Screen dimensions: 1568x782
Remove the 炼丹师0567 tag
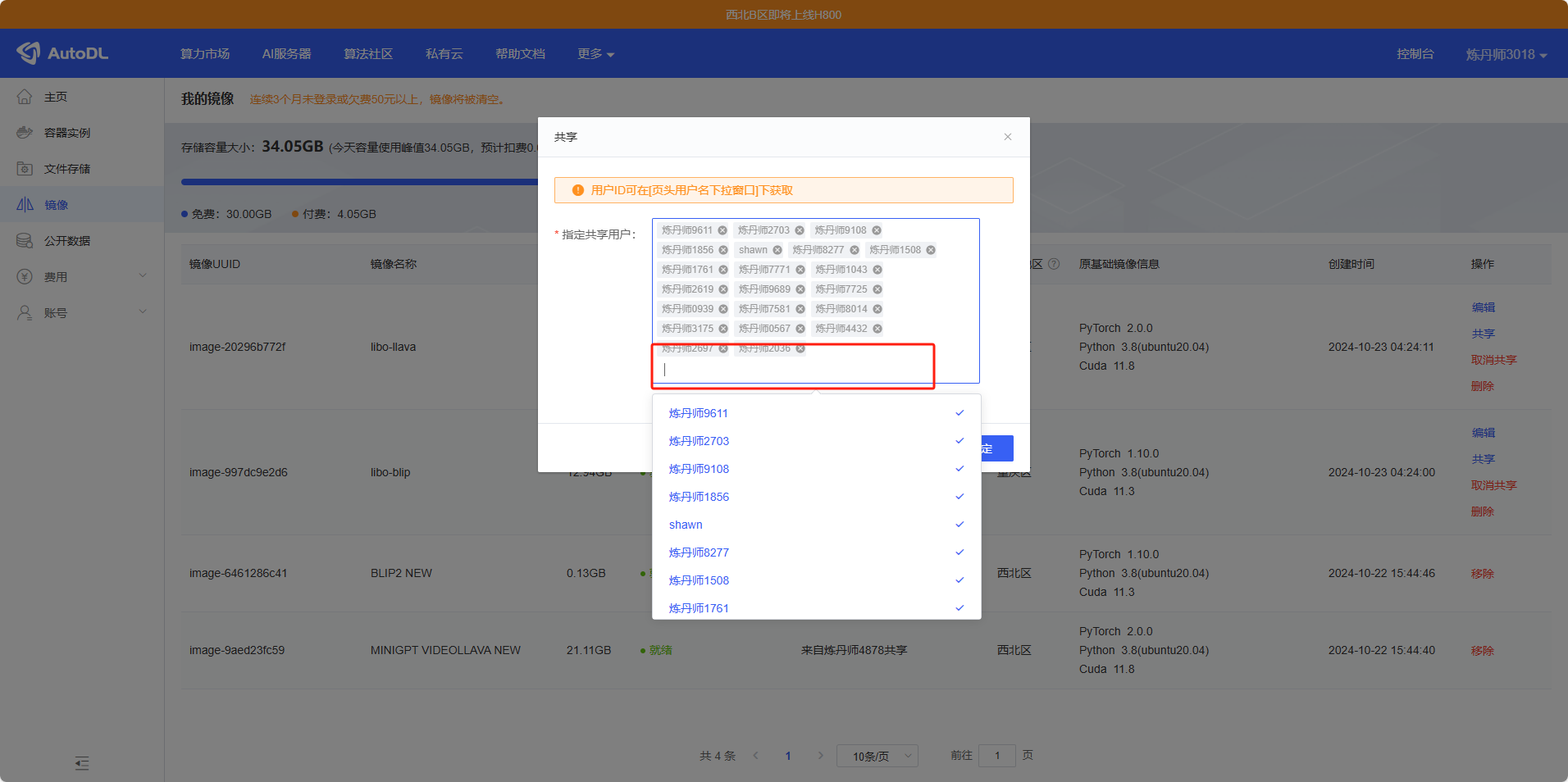800,329
